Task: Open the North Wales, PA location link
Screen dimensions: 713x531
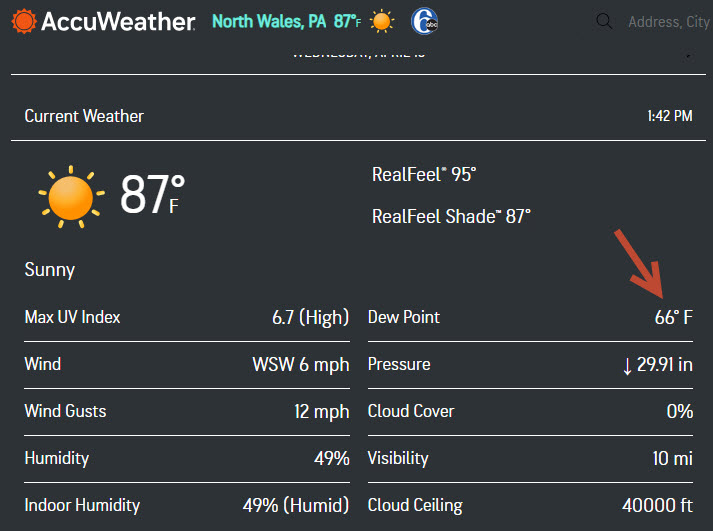Action: click(x=269, y=21)
